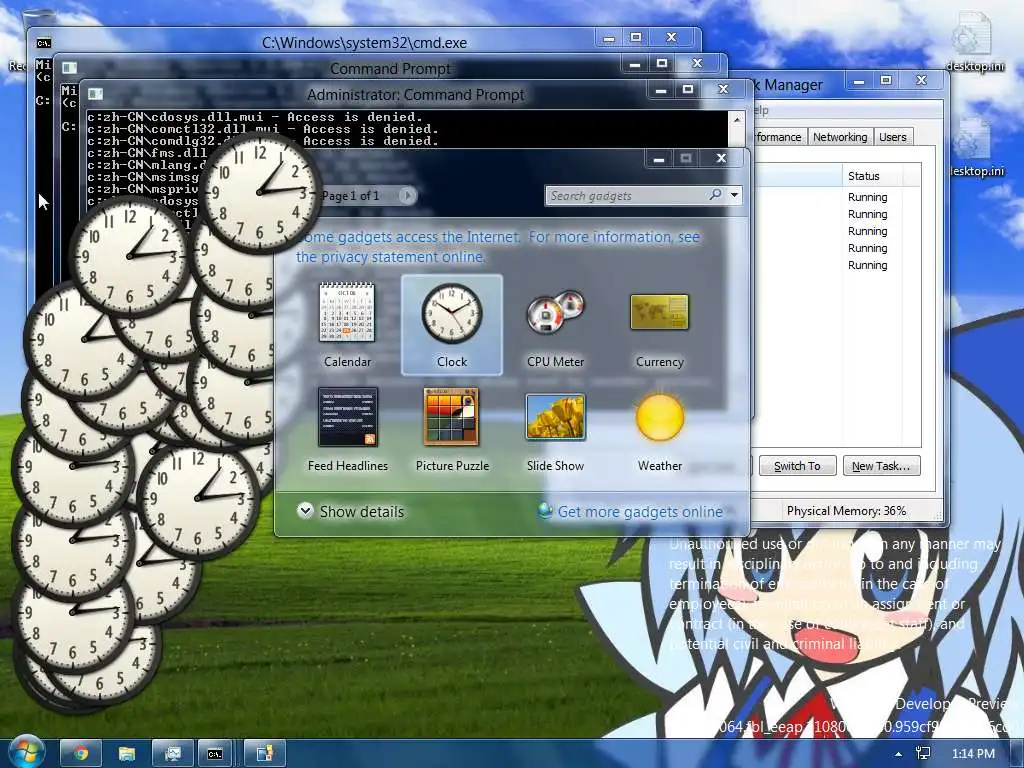This screenshot has width=1024, height=768.
Task: Select the first Running status row
Action: tap(867, 197)
